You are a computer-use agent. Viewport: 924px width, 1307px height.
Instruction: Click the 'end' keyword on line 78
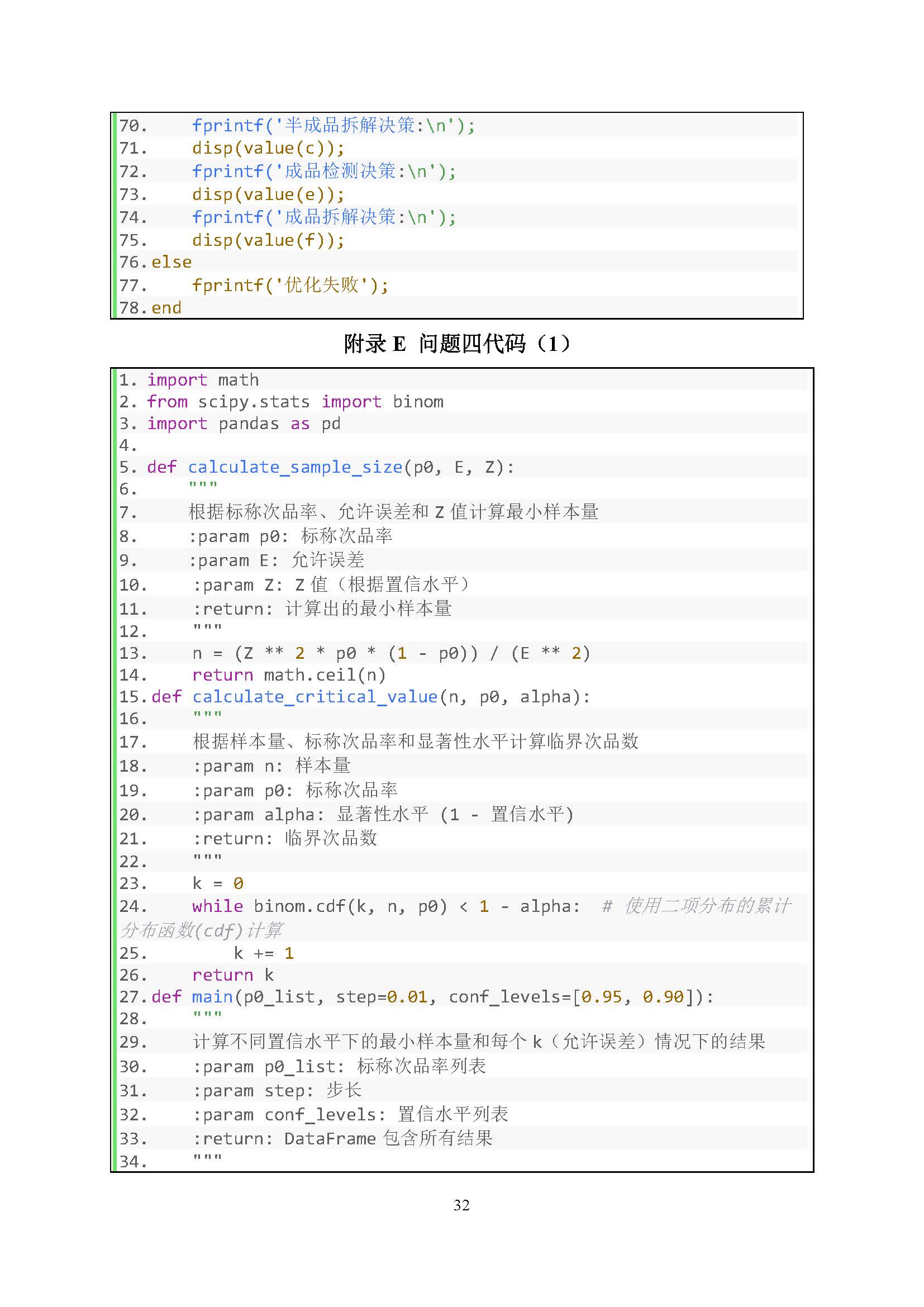[166, 308]
